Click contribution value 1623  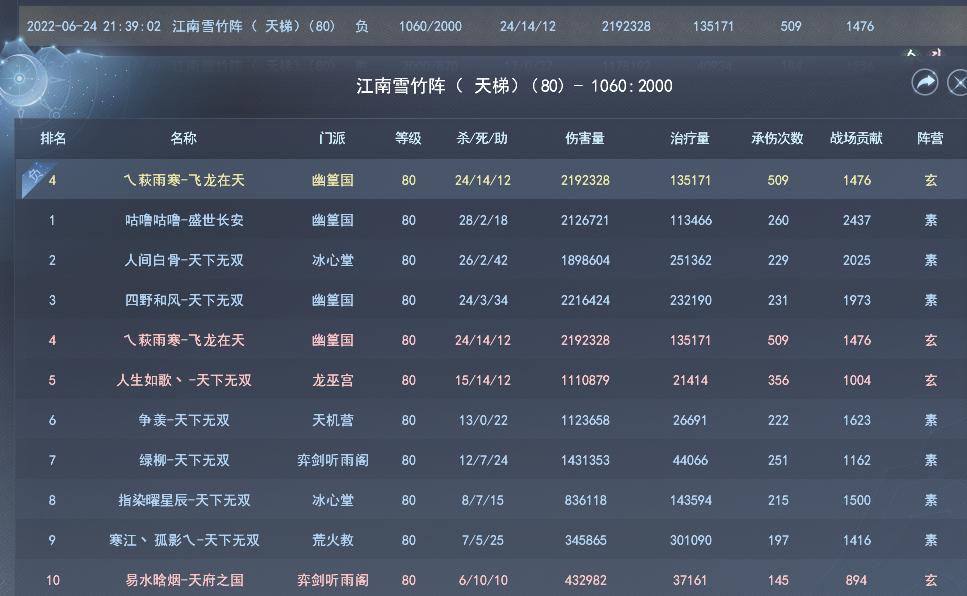[857, 420]
